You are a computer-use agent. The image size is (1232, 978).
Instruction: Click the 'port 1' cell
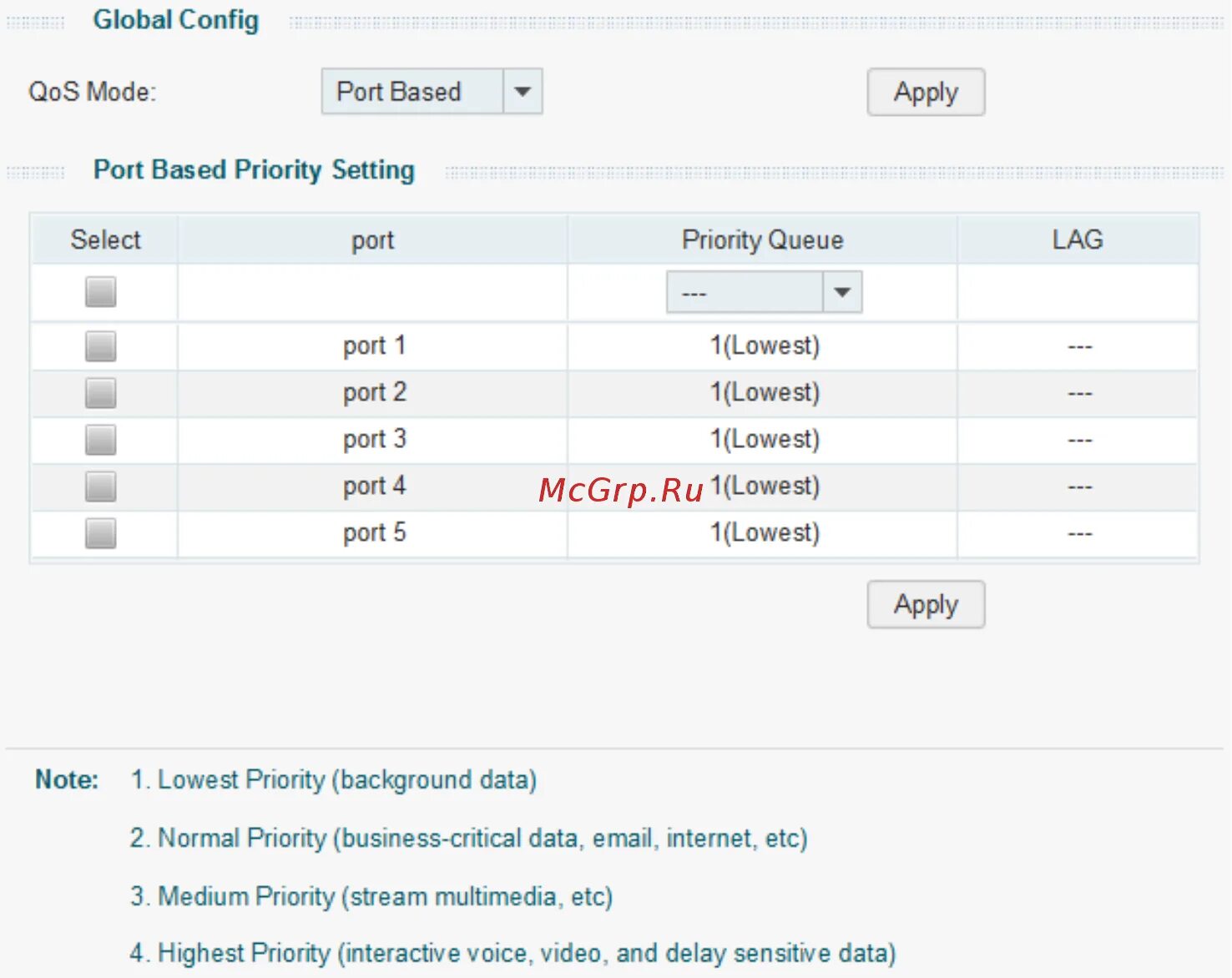click(x=374, y=345)
